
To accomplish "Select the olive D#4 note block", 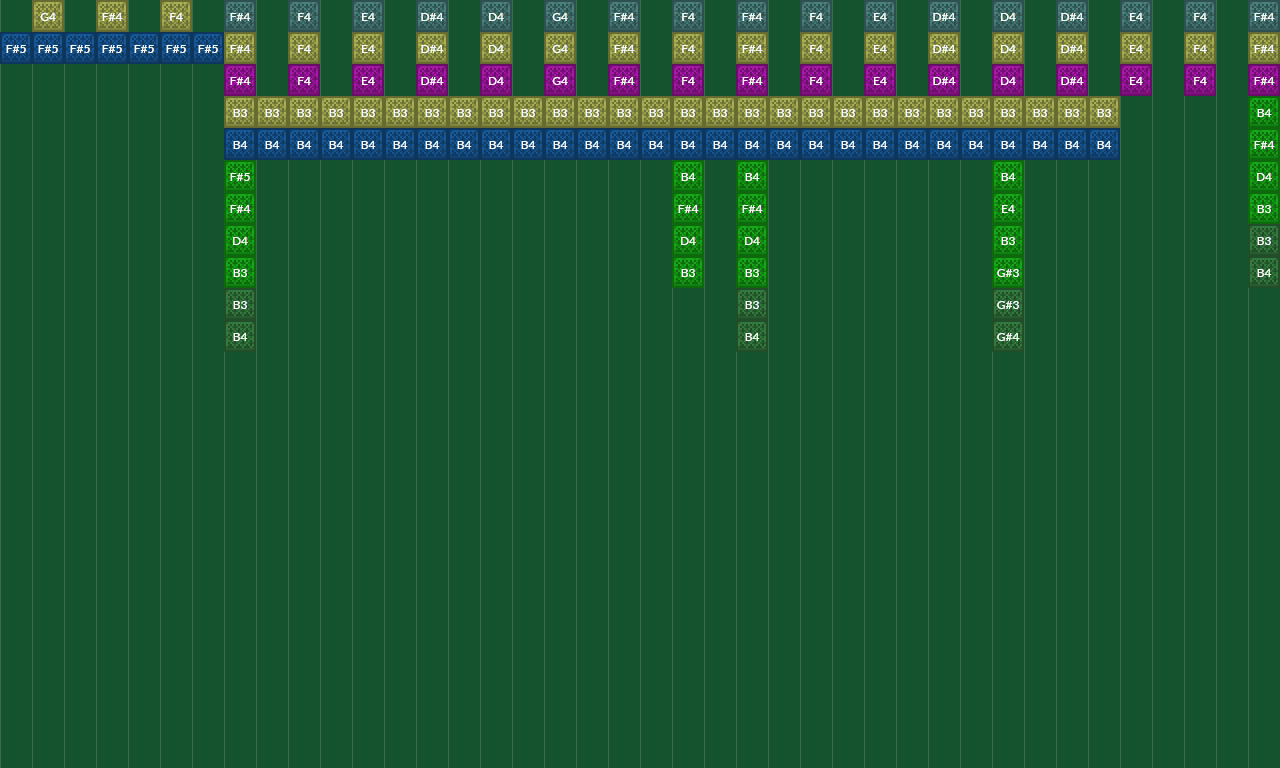I will point(432,49).
